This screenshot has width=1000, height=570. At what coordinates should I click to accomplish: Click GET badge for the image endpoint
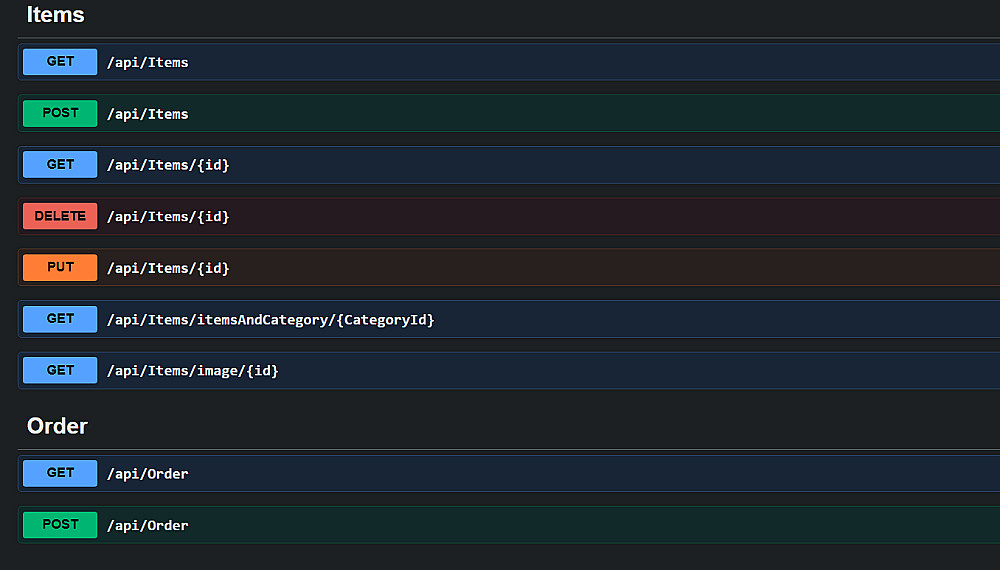click(60, 371)
